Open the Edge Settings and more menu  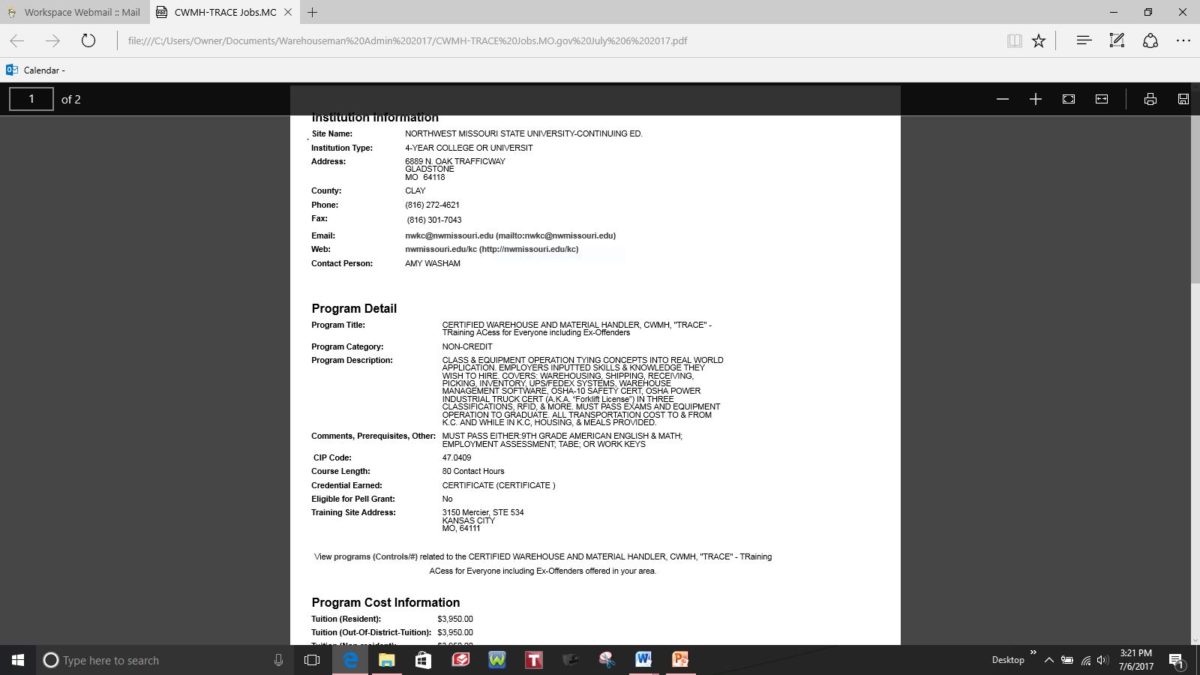pos(1183,41)
